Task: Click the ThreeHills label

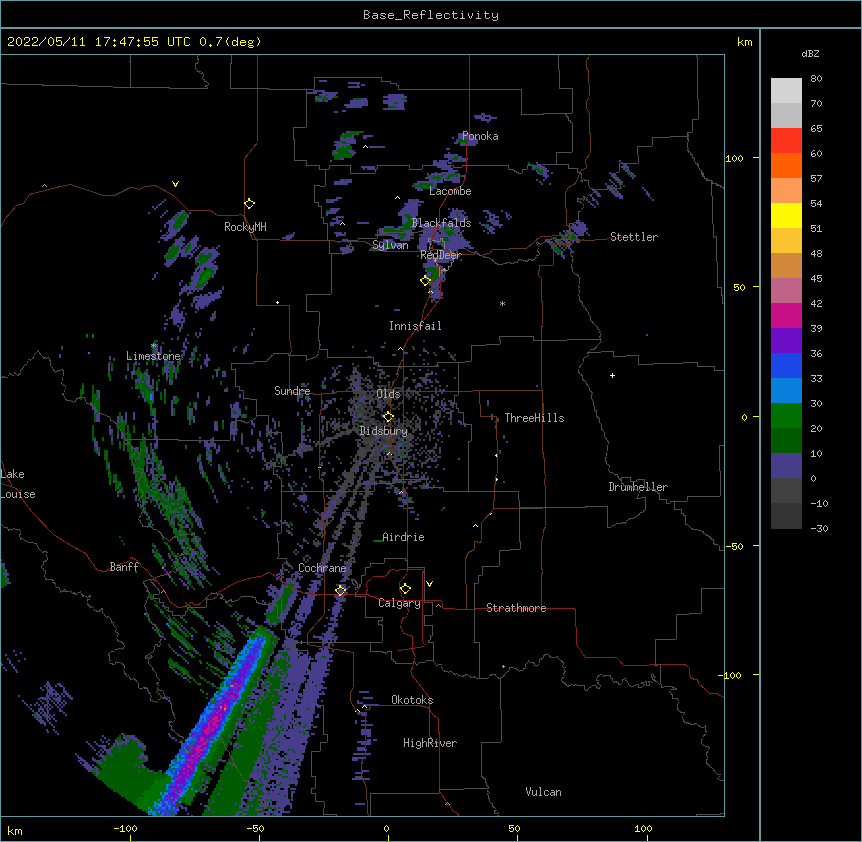Action: 534,418
